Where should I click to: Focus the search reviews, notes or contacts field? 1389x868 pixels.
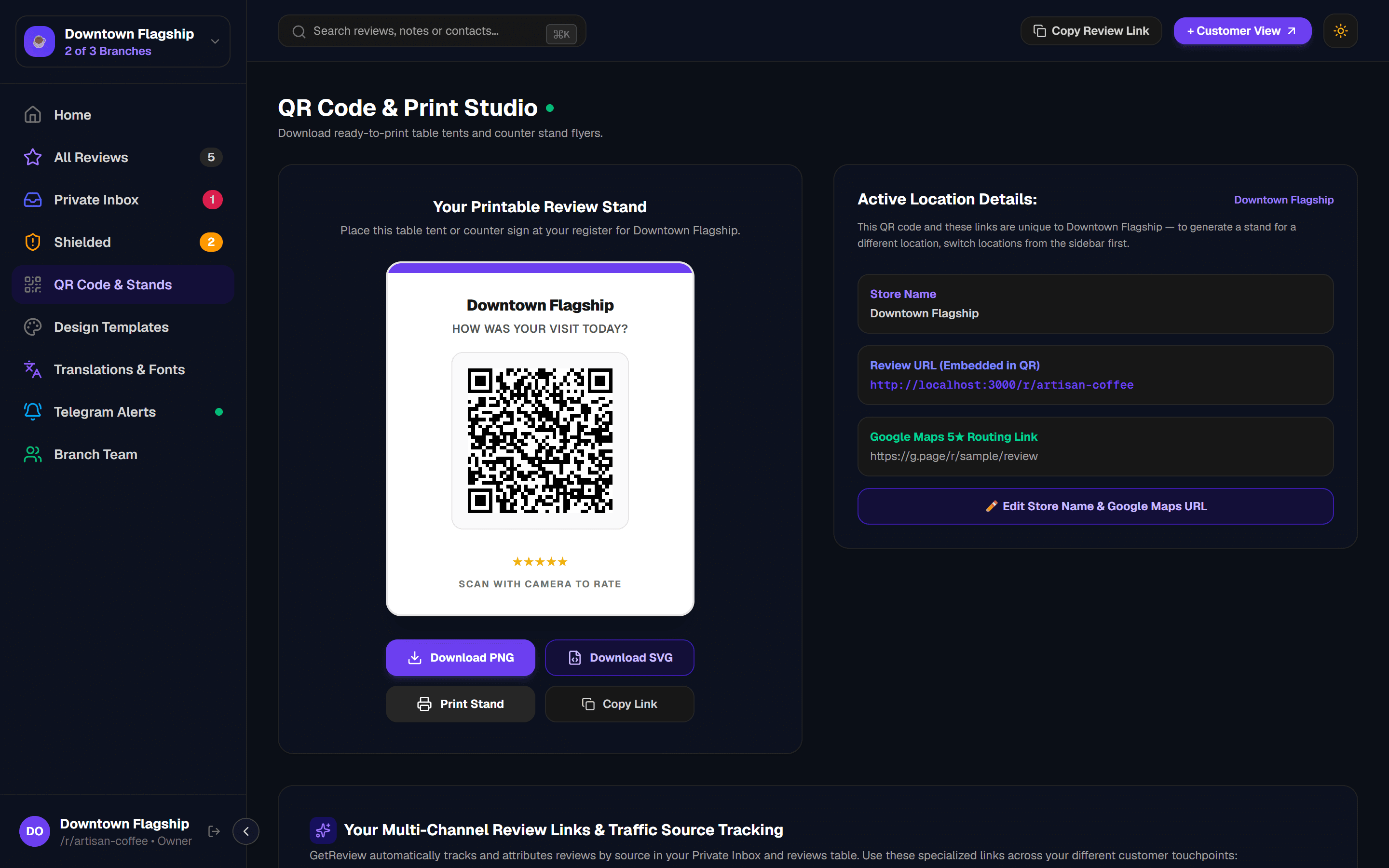432,31
